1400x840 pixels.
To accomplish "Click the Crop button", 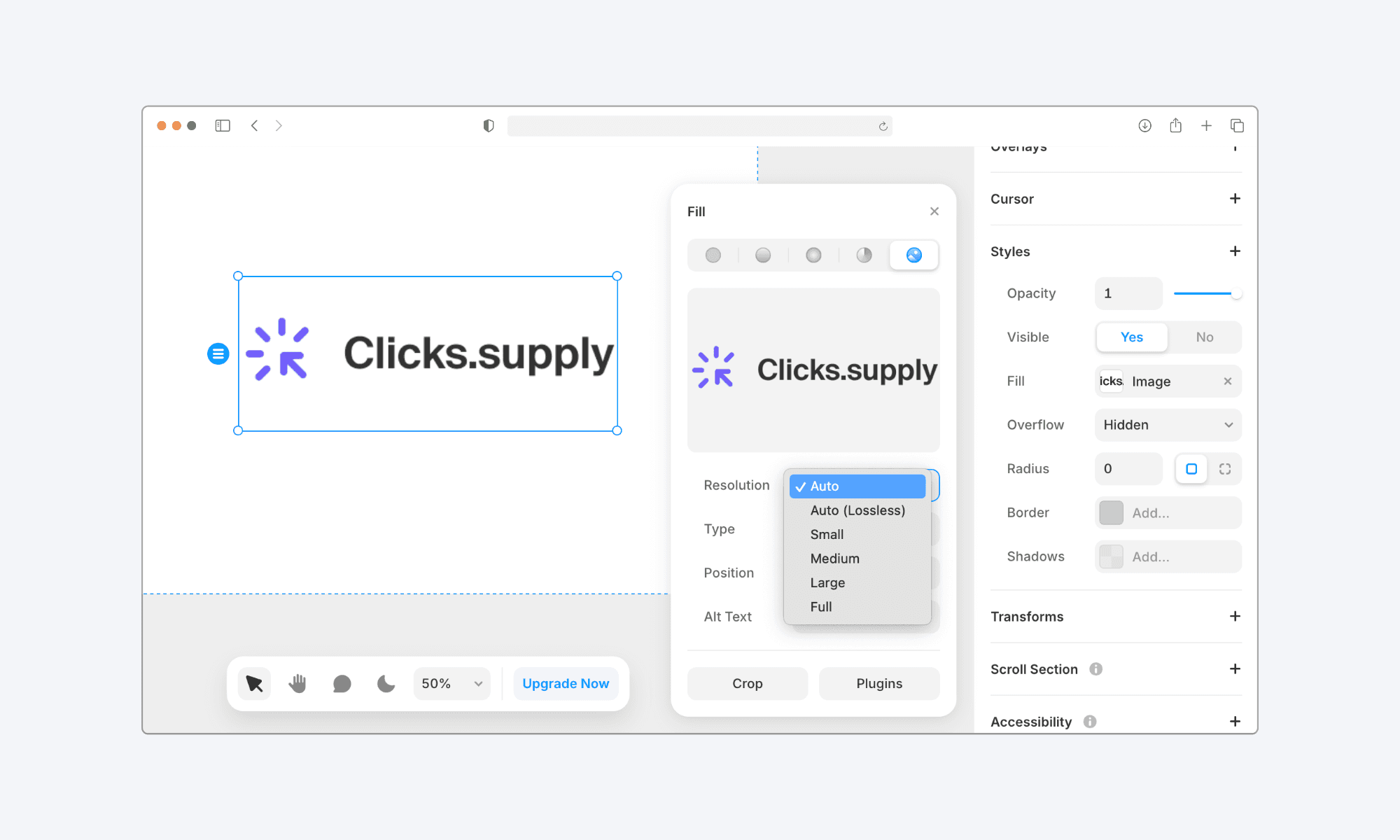I will tap(748, 683).
